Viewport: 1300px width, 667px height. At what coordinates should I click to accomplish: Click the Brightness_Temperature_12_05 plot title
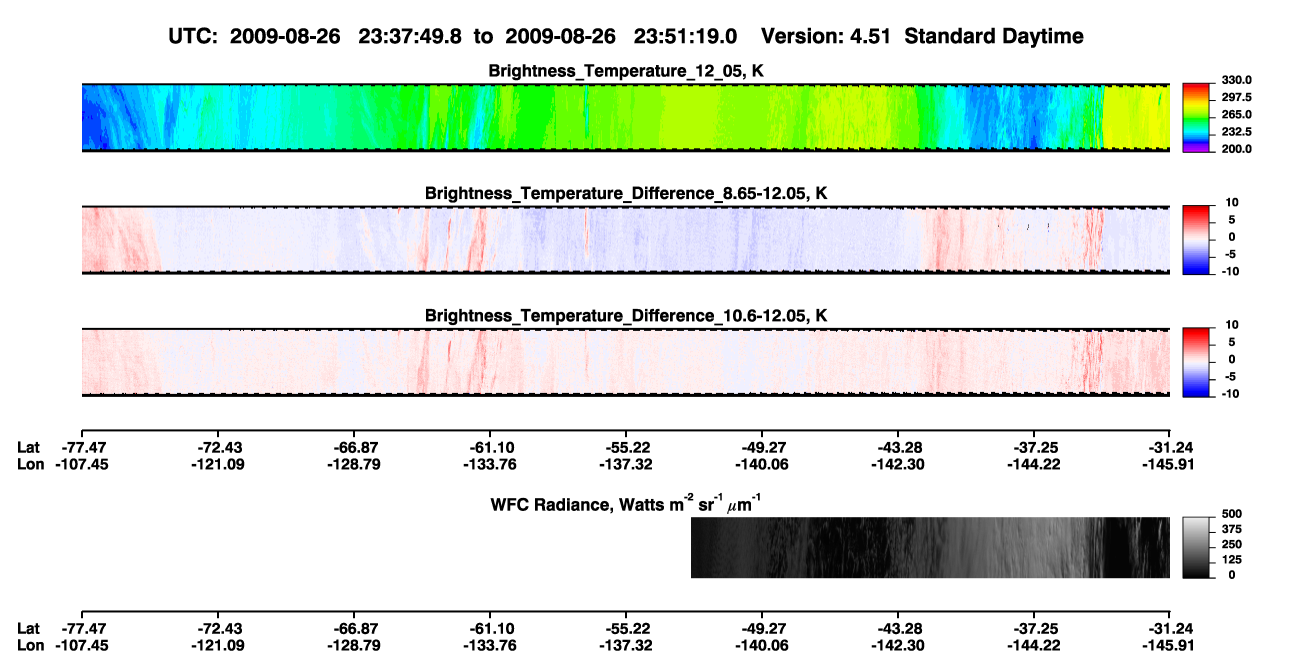coord(626,71)
